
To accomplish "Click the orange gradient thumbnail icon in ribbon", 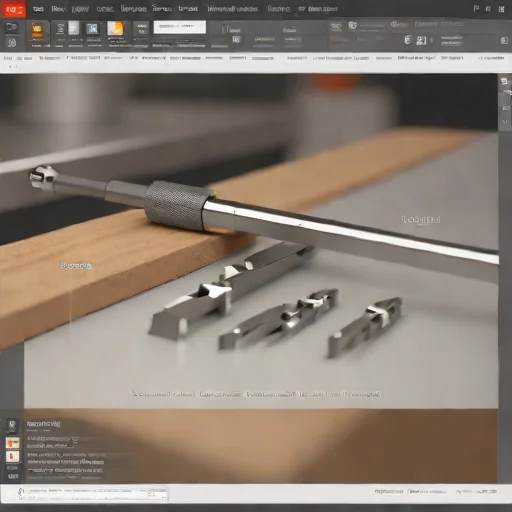I will (115, 28).
